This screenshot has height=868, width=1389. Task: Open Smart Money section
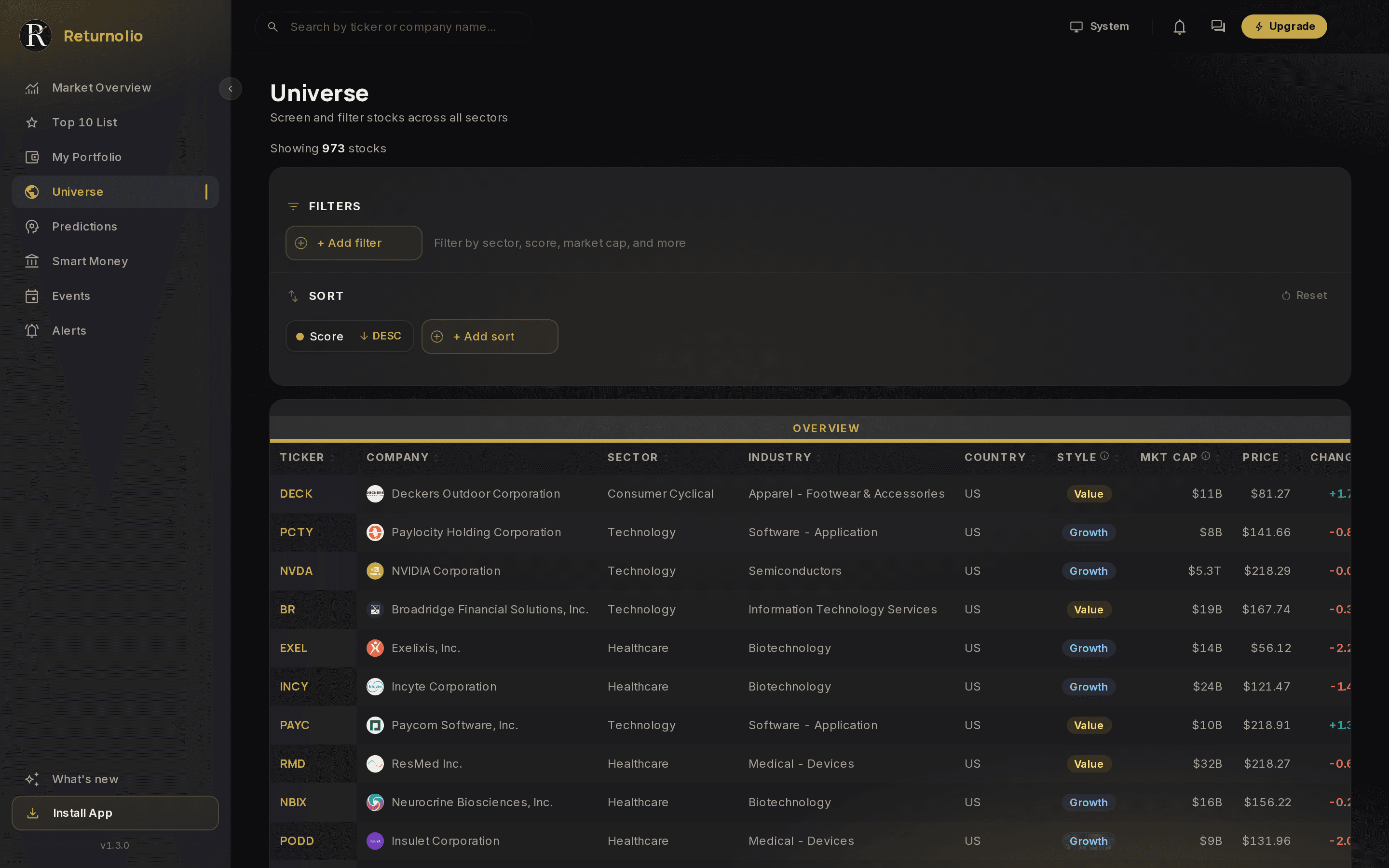115,261
